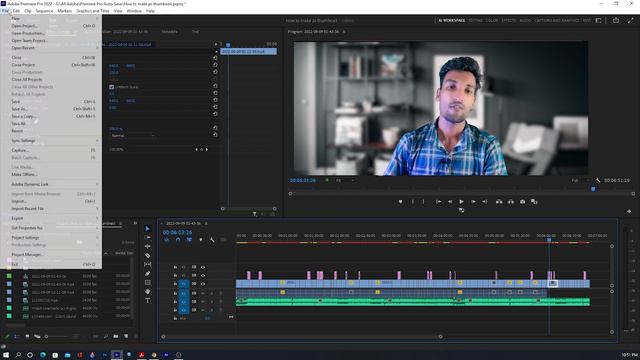Image resolution: width=640 pixels, height=360 pixels.
Task: Select the Slip tool
Action: (148, 264)
